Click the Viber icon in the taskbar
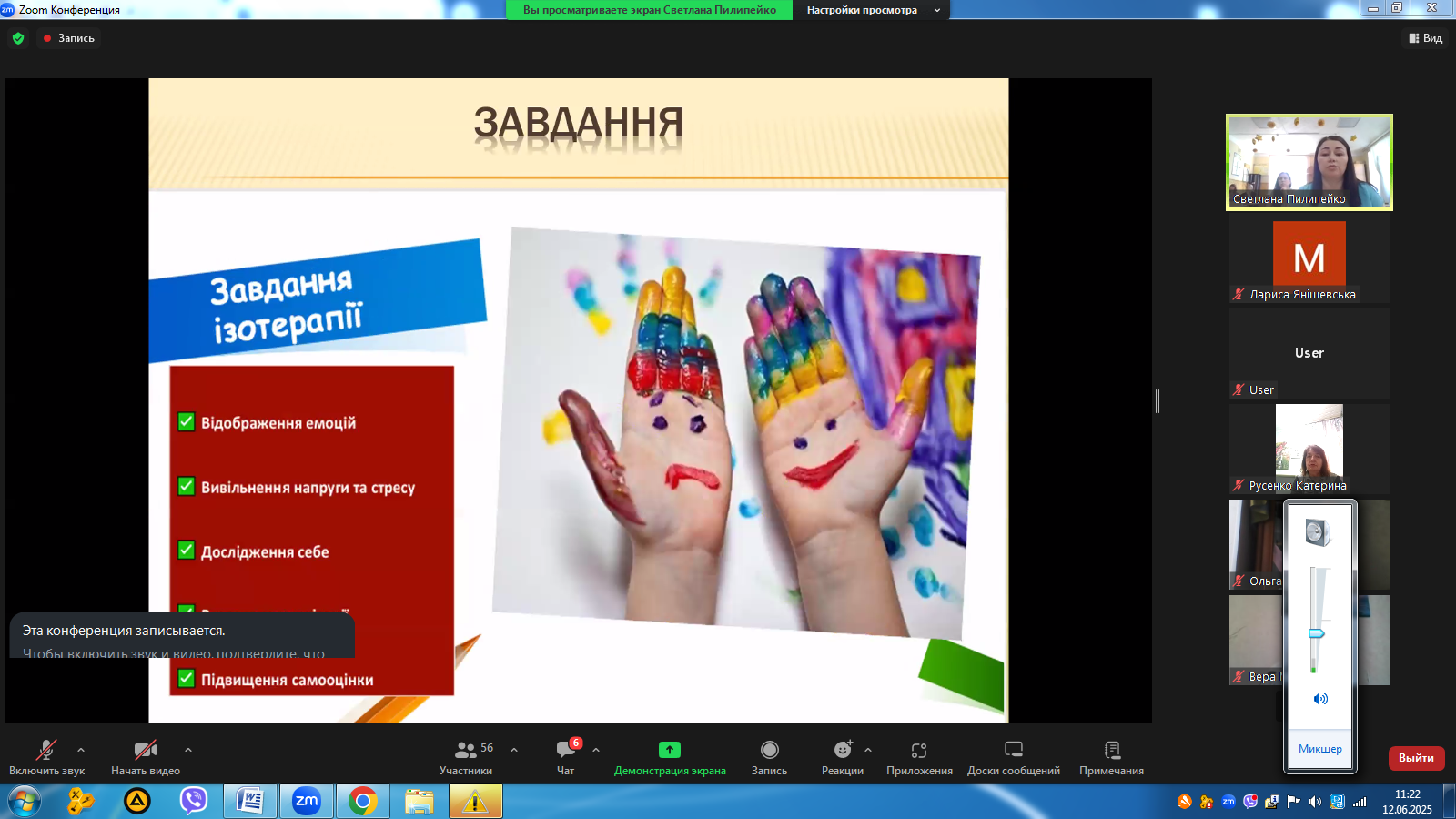This screenshot has height=819, width=1456. point(193,801)
